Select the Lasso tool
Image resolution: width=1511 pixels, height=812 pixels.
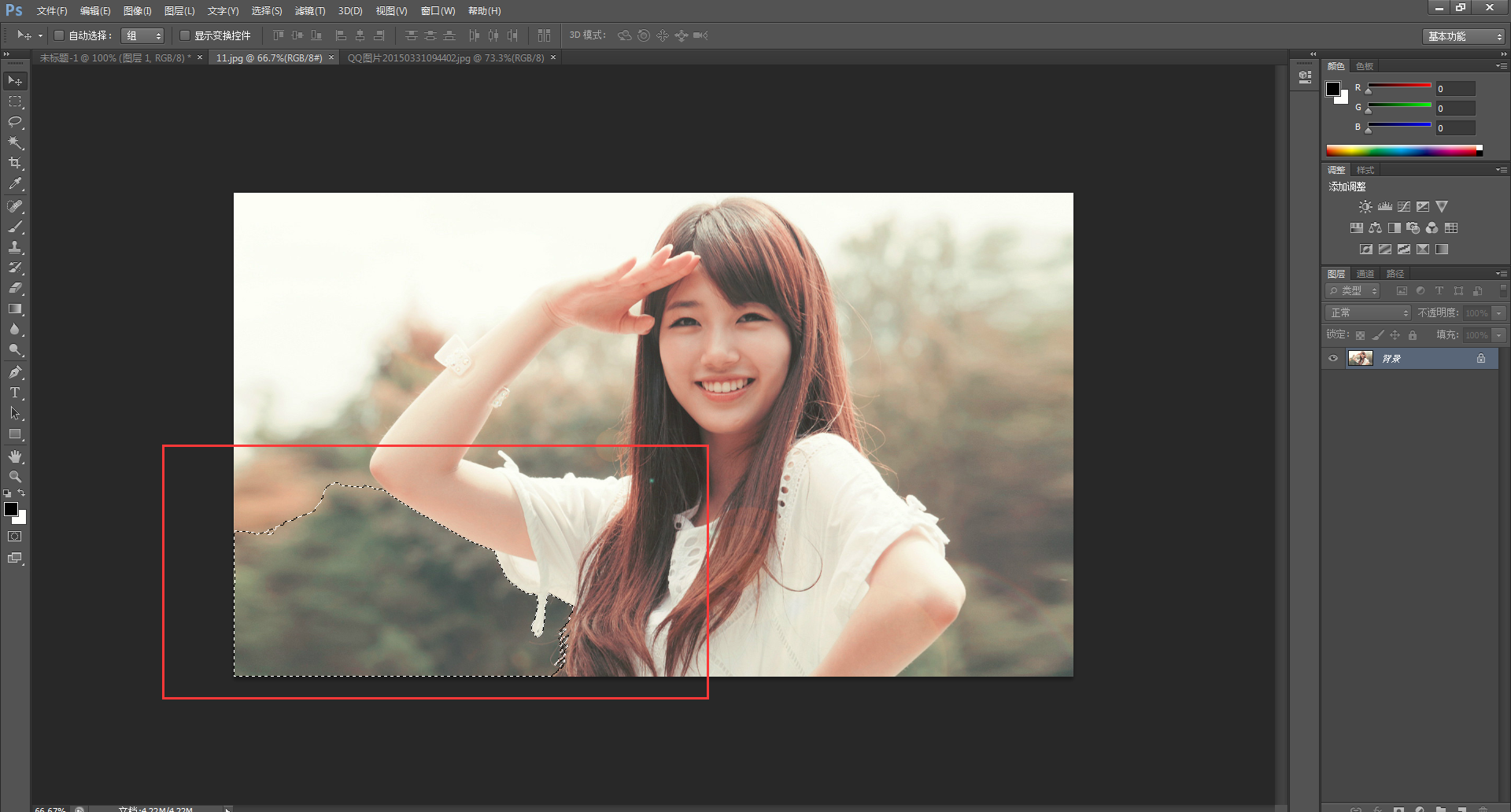(15, 122)
